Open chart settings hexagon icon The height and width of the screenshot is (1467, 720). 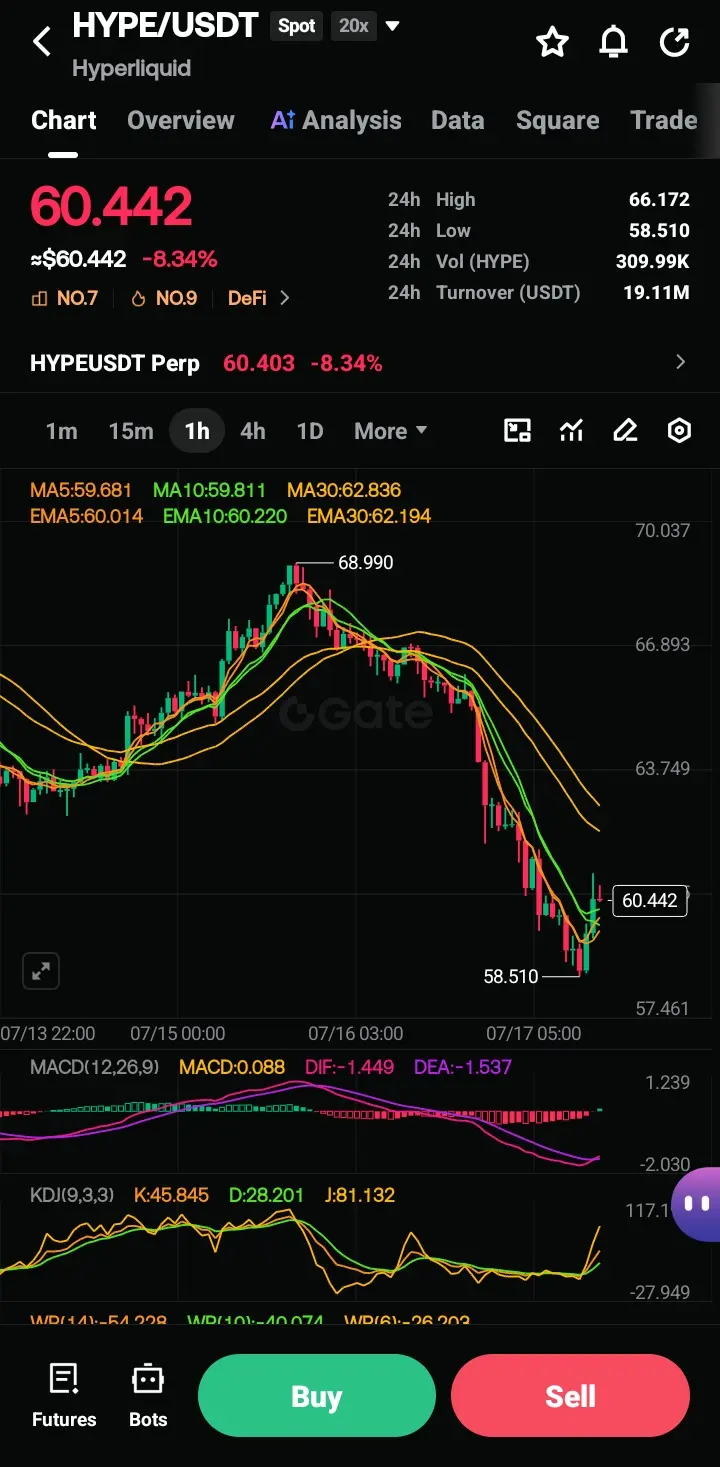click(679, 431)
